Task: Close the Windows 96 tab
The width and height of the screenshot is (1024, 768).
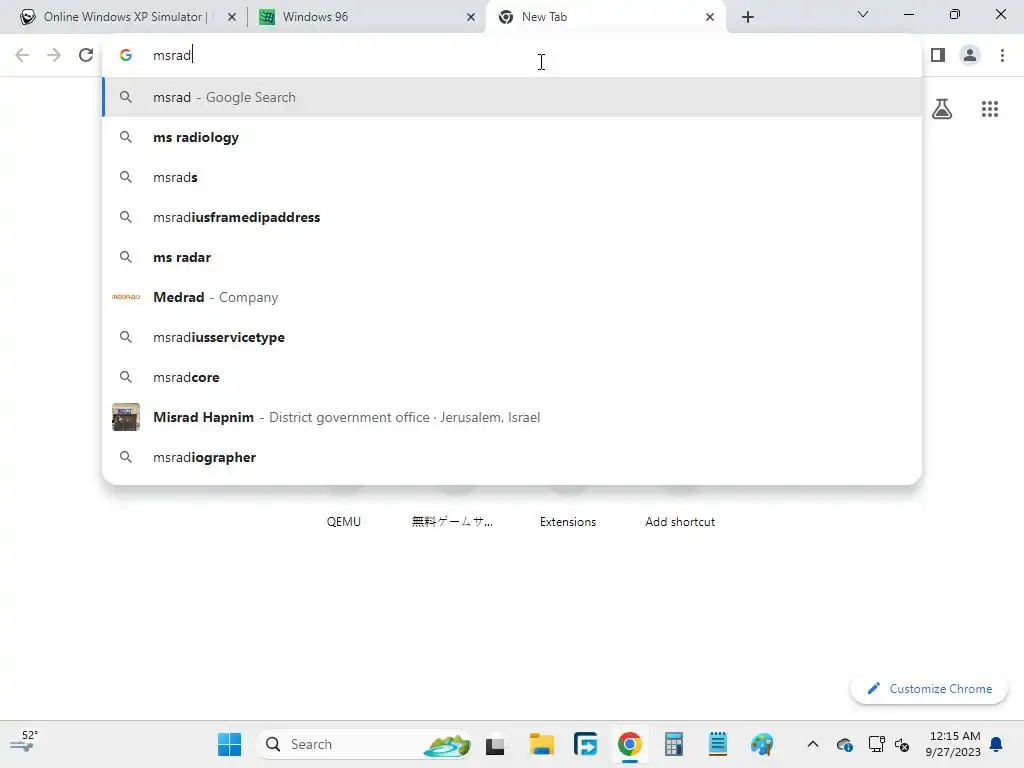Action: tap(471, 17)
